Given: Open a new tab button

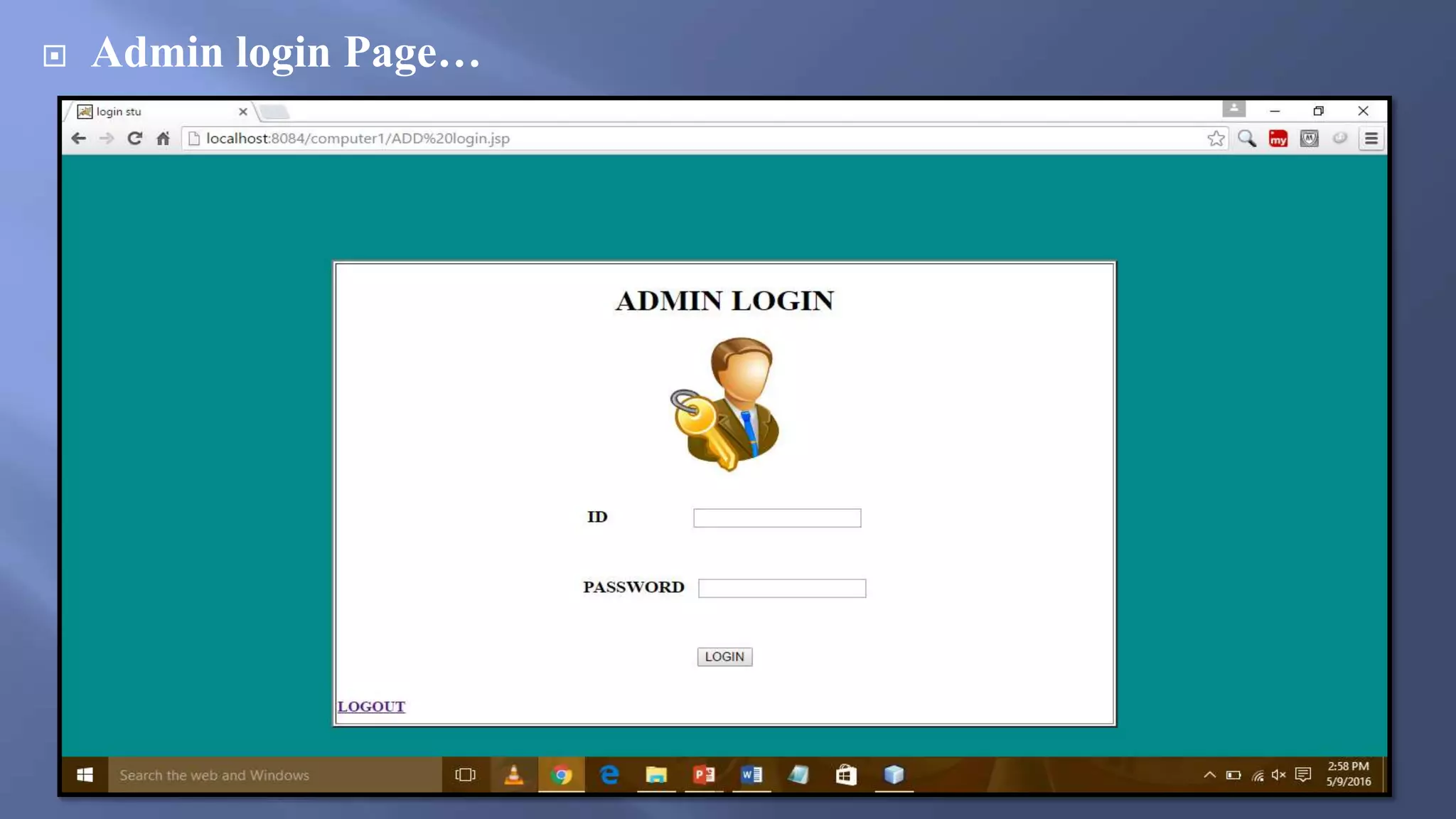Looking at the screenshot, I should (x=274, y=112).
